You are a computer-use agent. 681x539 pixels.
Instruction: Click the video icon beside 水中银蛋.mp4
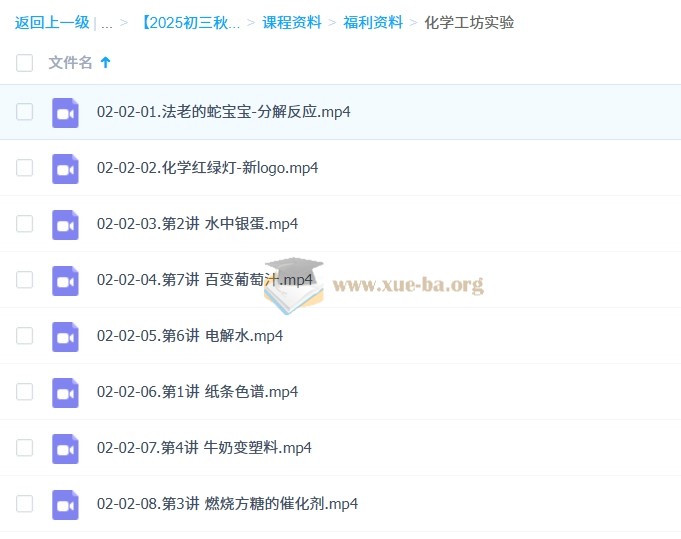[65, 224]
